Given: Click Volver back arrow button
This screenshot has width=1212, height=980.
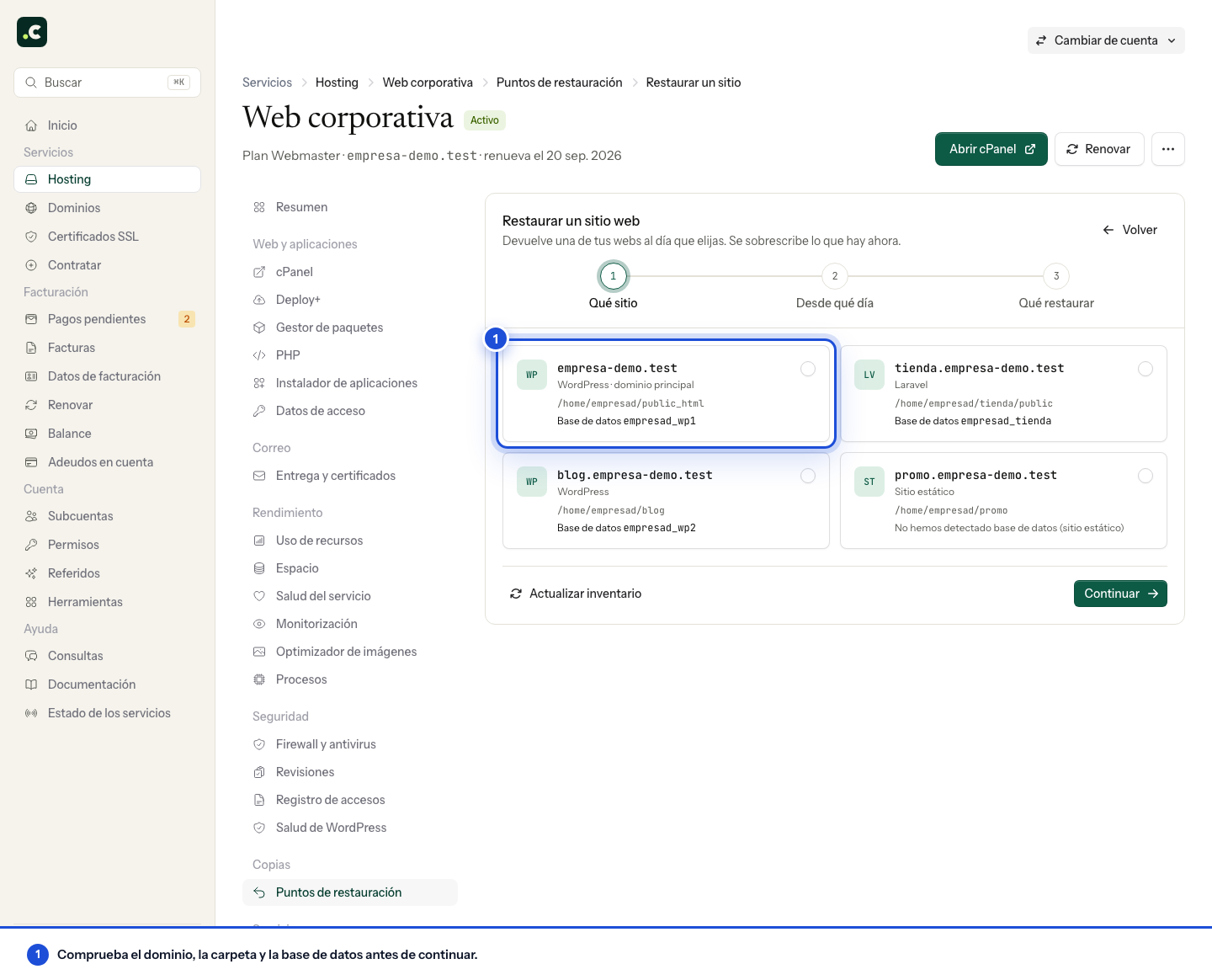Looking at the screenshot, I should (1130, 230).
